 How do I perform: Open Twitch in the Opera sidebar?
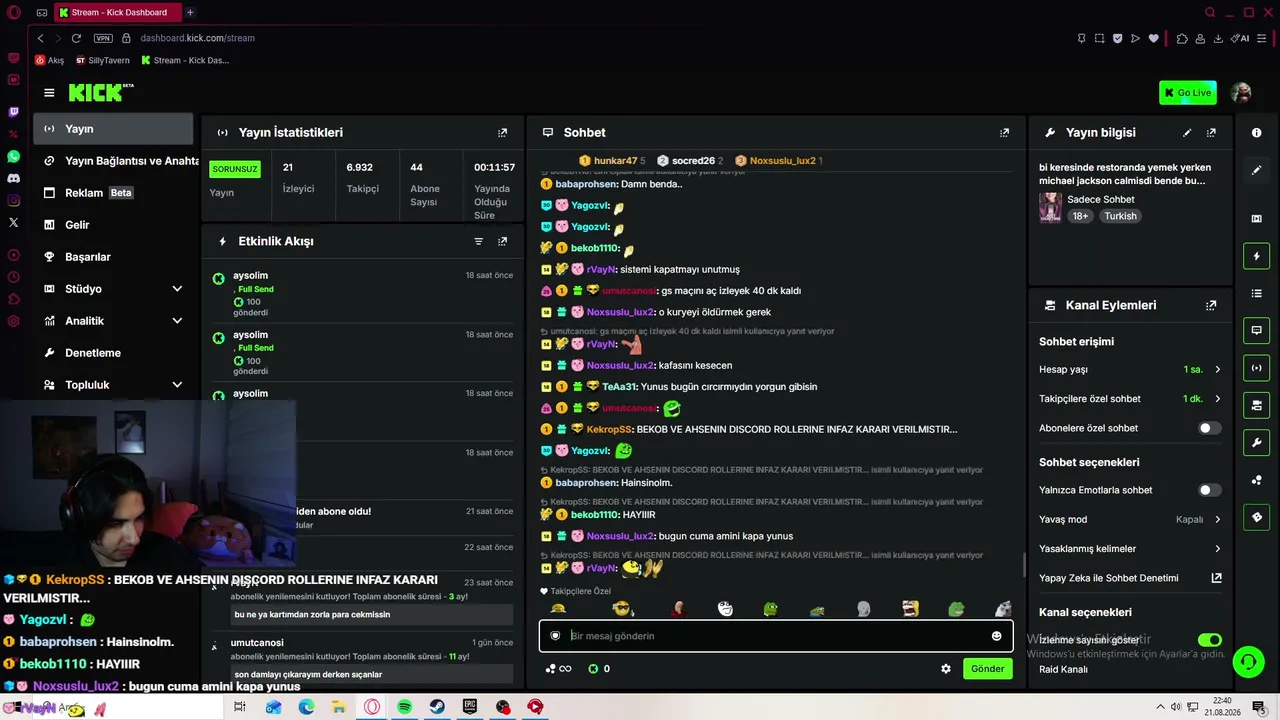(13, 112)
